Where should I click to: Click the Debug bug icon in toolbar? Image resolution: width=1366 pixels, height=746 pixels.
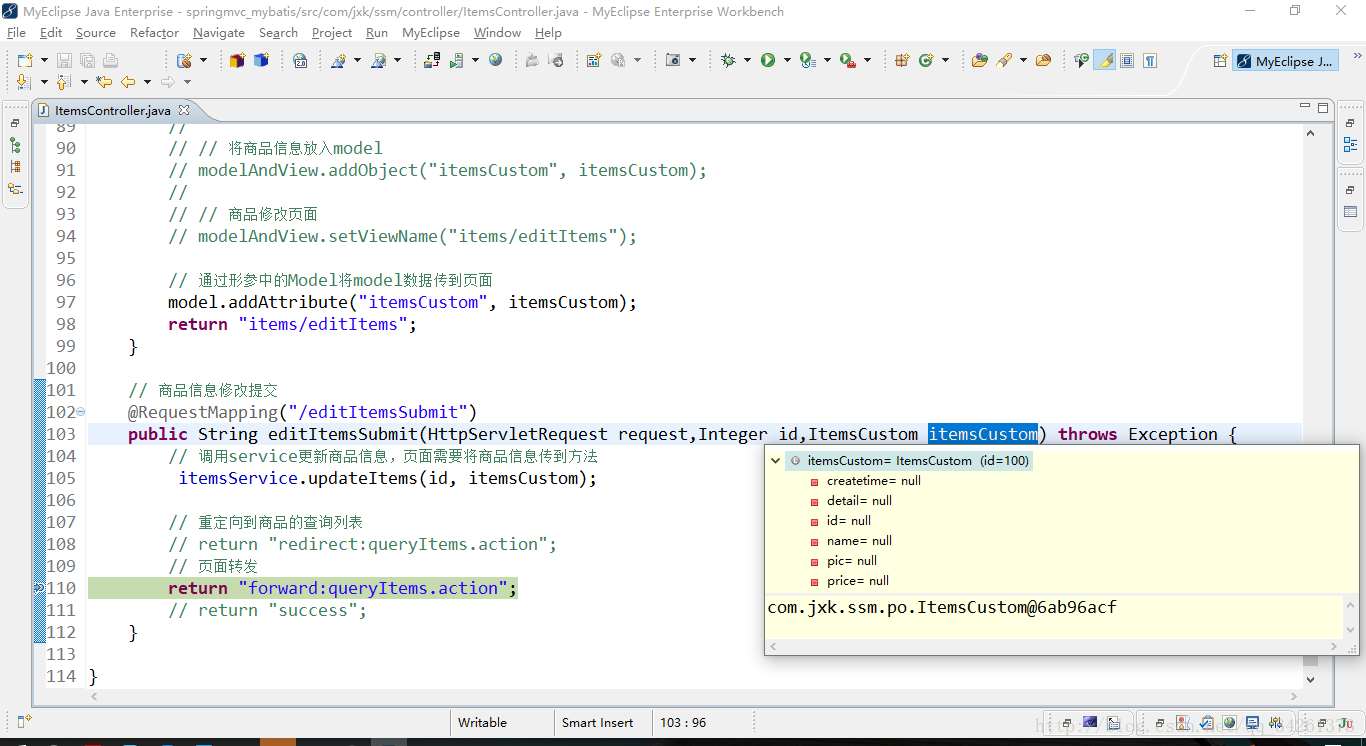(727, 60)
